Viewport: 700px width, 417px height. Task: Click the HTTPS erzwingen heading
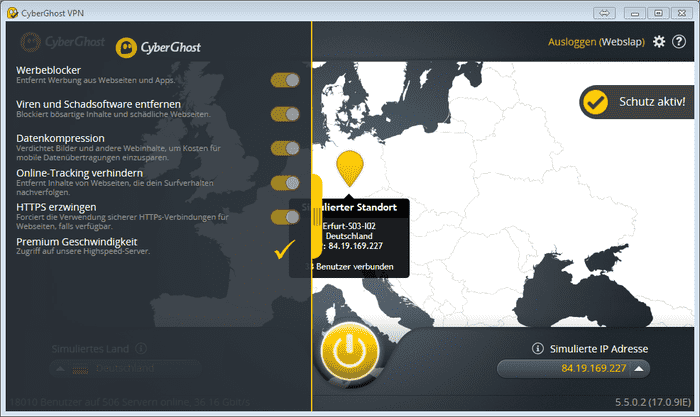point(56,207)
